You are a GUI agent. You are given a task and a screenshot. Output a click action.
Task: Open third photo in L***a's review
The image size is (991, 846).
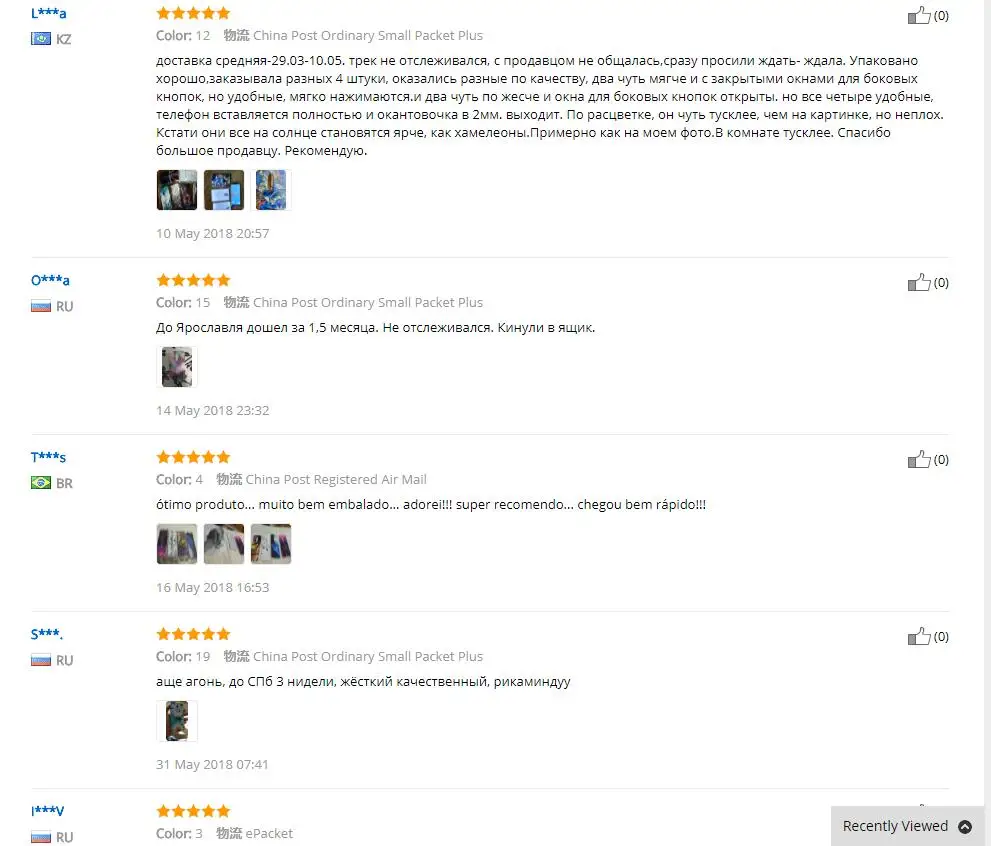click(x=271, y=190)
